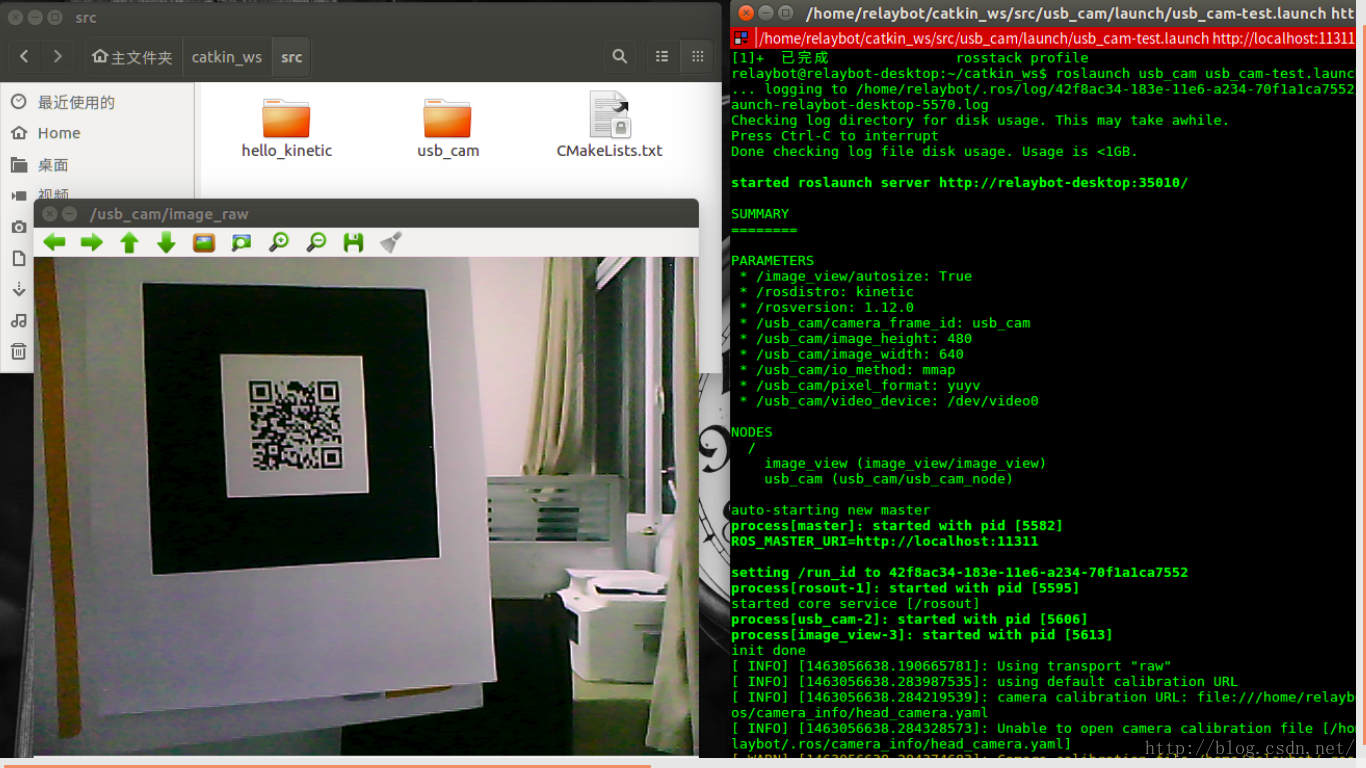Open the Music sidebar icon
Viewport: 1366px width, 768px height.
(x=18, y=320)
